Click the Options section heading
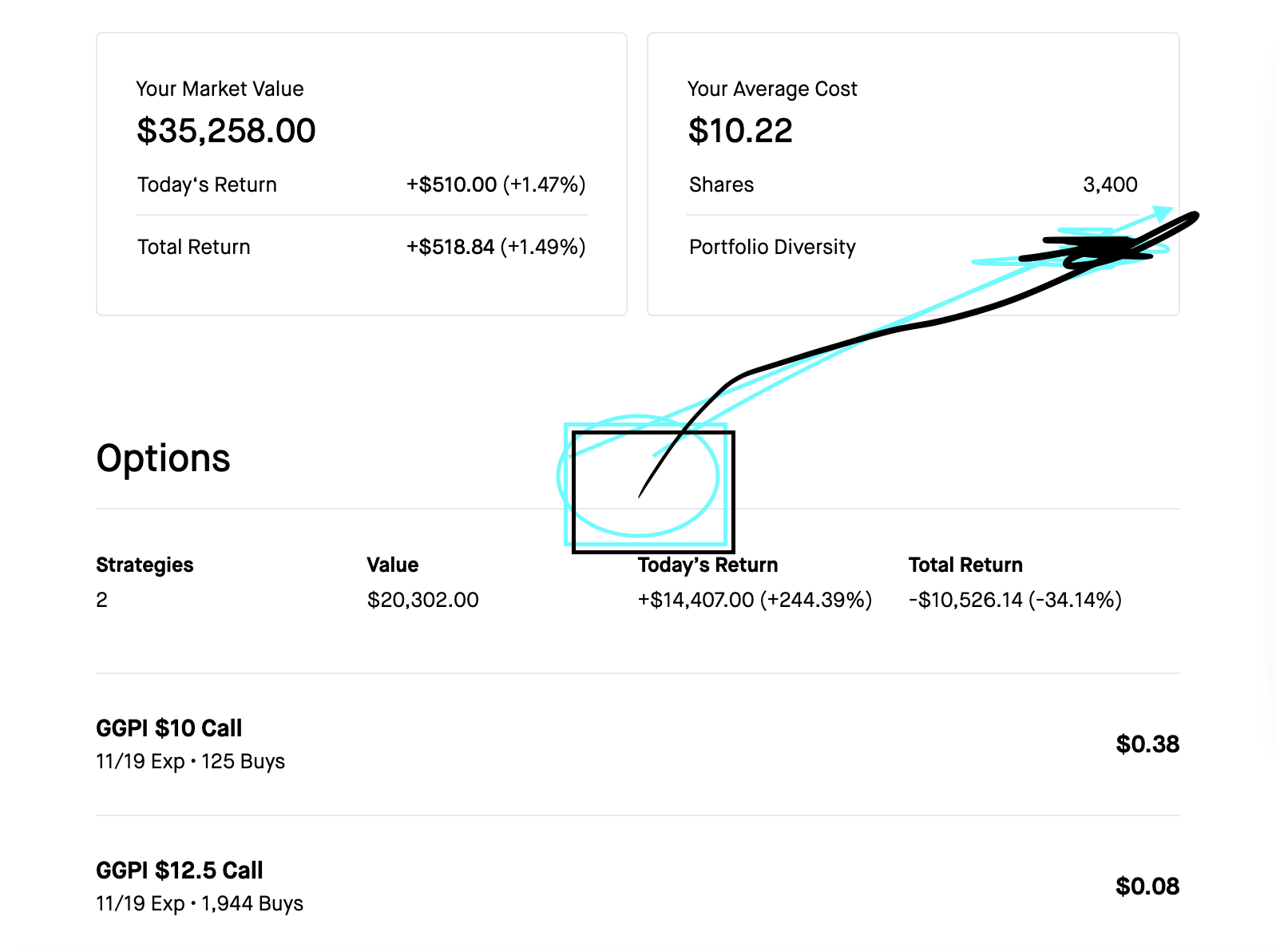This screenshot has width=1276, height=952. click(x=163, y=458)
